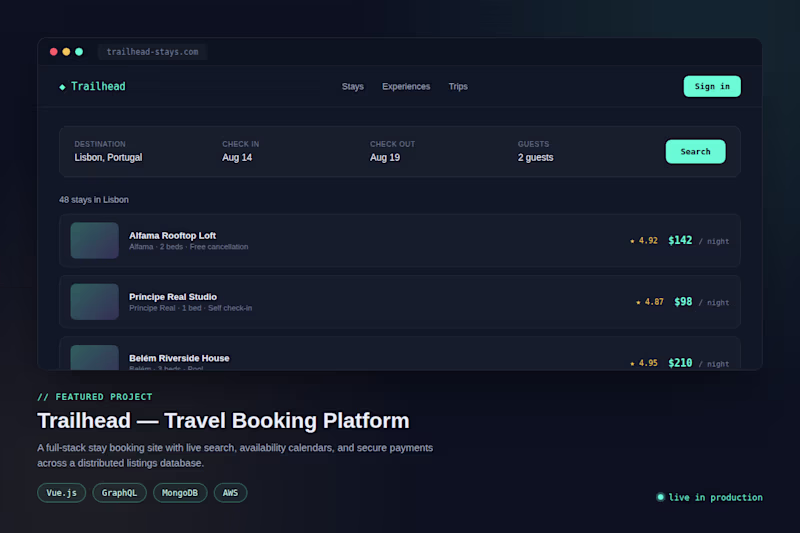Click the star icon beside rating 4.95

click(x=632, y=364)
